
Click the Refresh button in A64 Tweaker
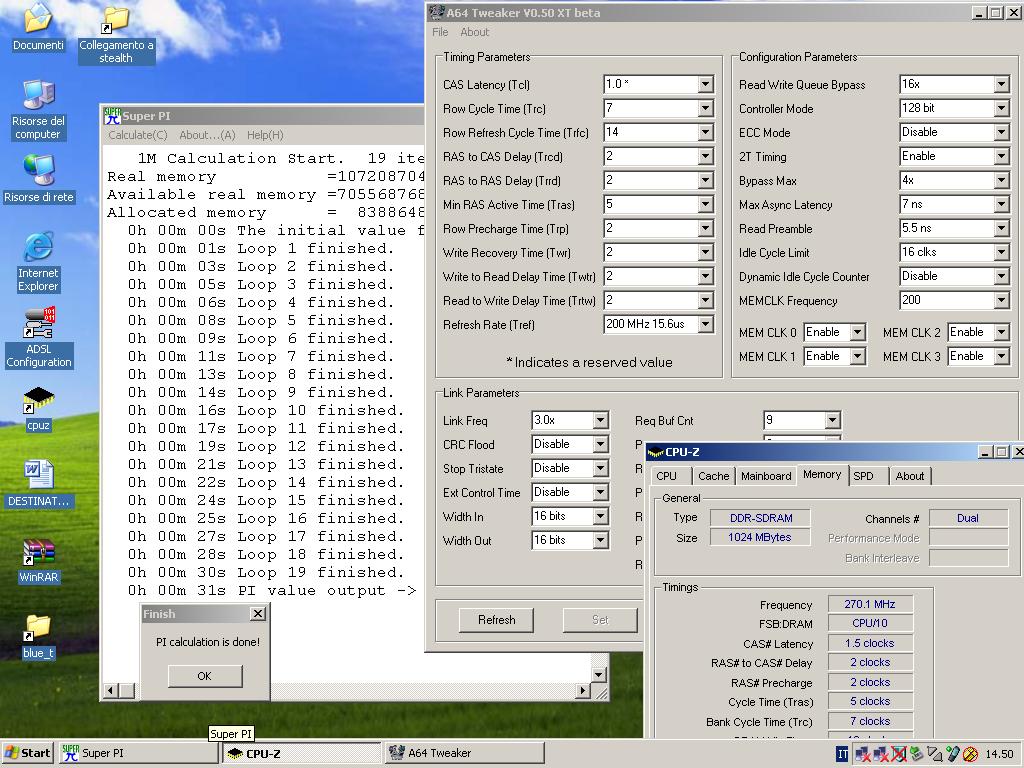tap(496, 620)
